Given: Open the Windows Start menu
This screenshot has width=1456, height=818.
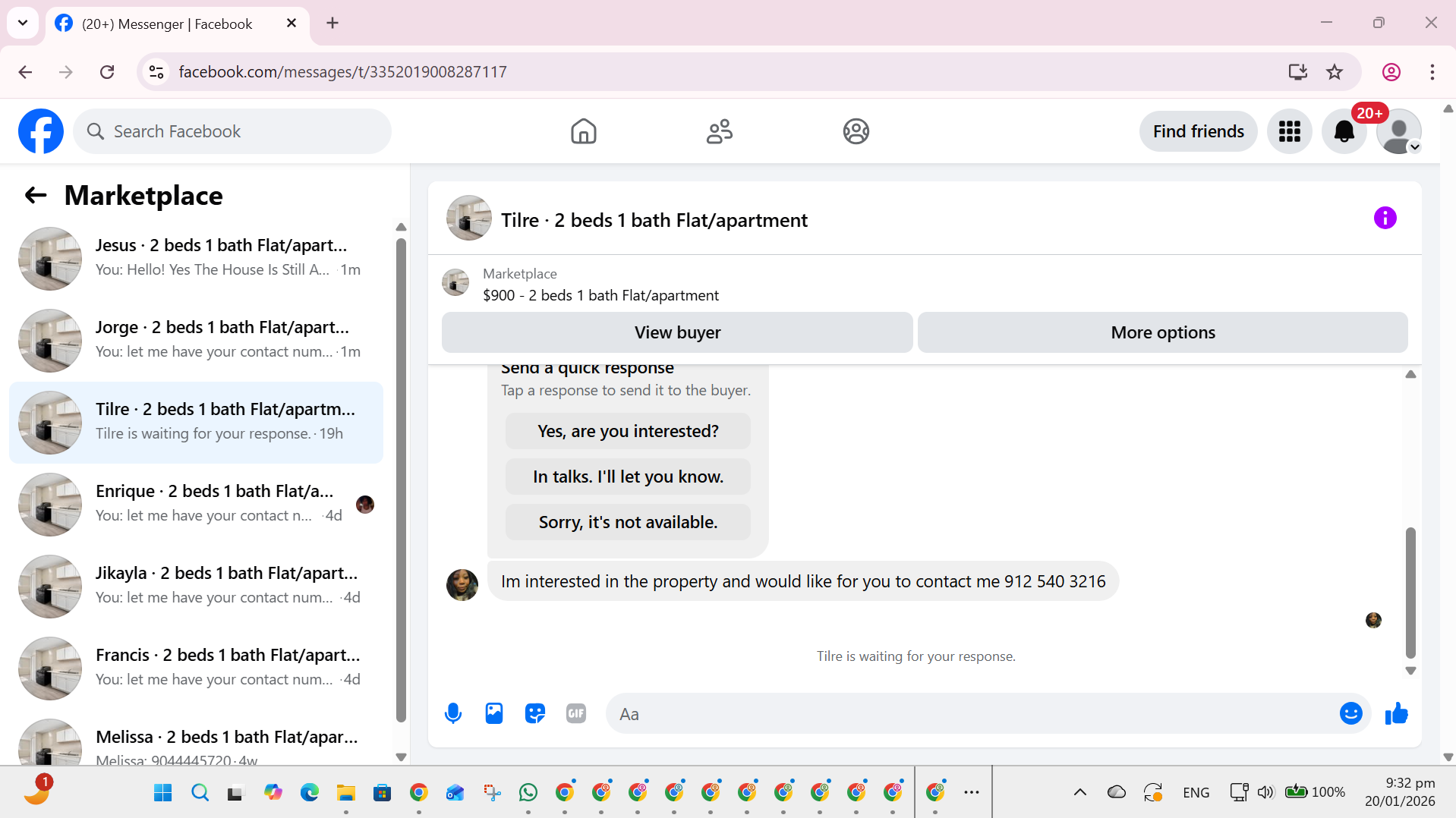Looking at the screenshot, I should coord(162,793).
